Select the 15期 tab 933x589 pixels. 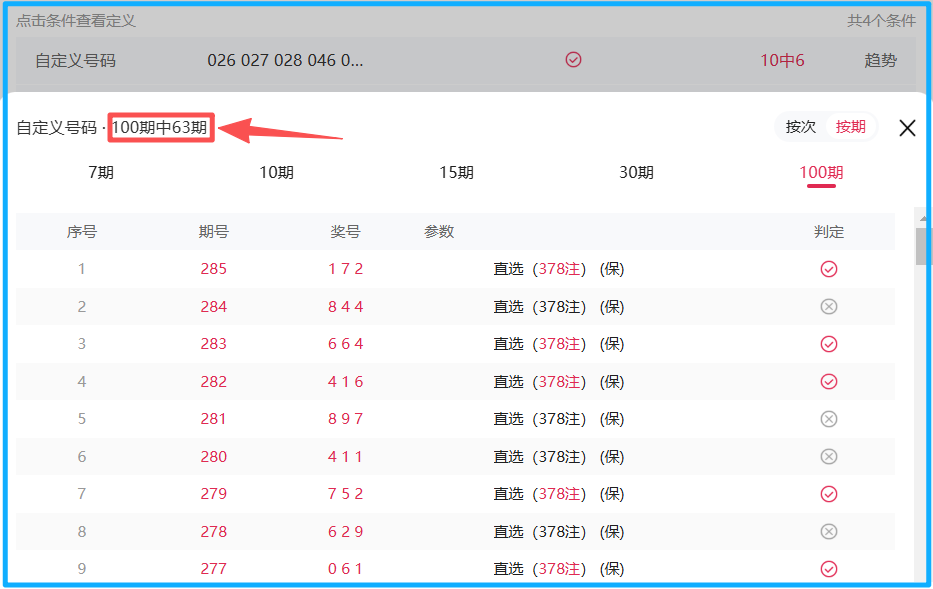[456, 172]
